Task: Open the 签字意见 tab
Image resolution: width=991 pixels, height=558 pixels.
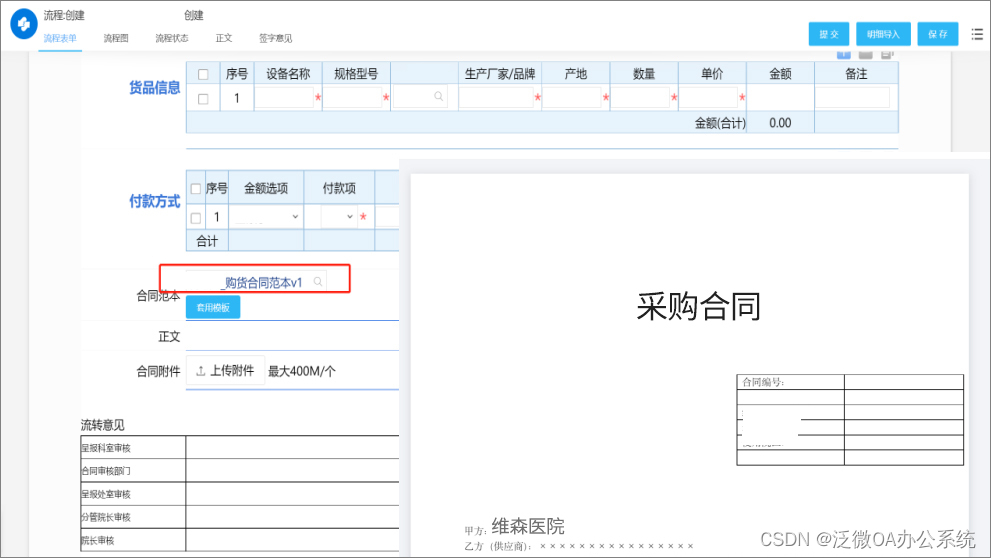Action: [275, 39]
